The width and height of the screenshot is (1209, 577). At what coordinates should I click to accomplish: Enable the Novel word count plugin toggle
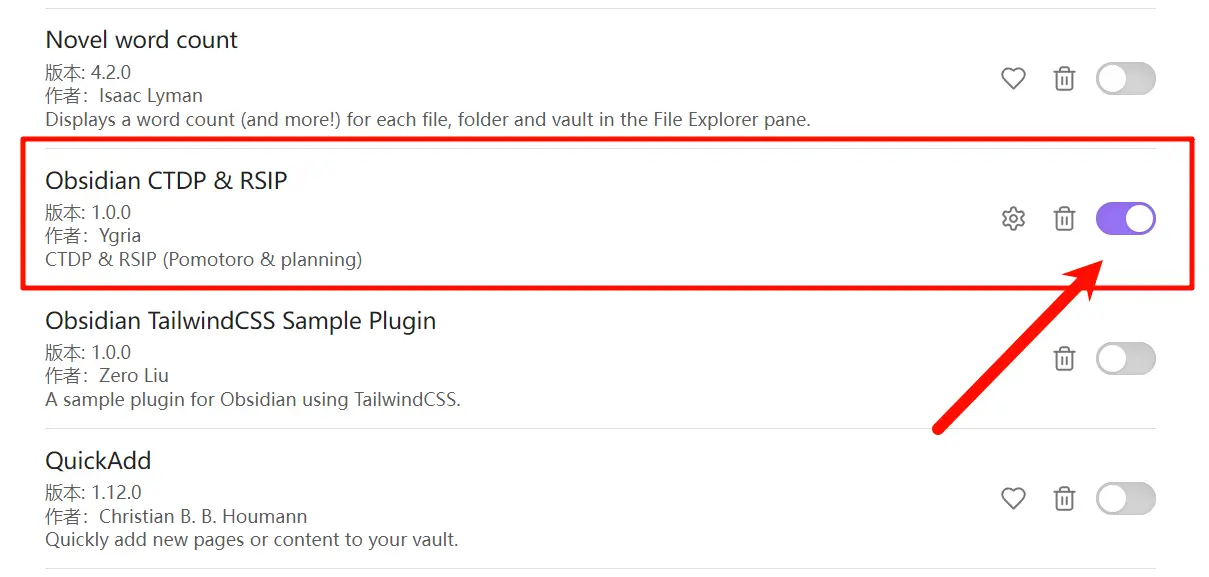(x=1126, y=78)
